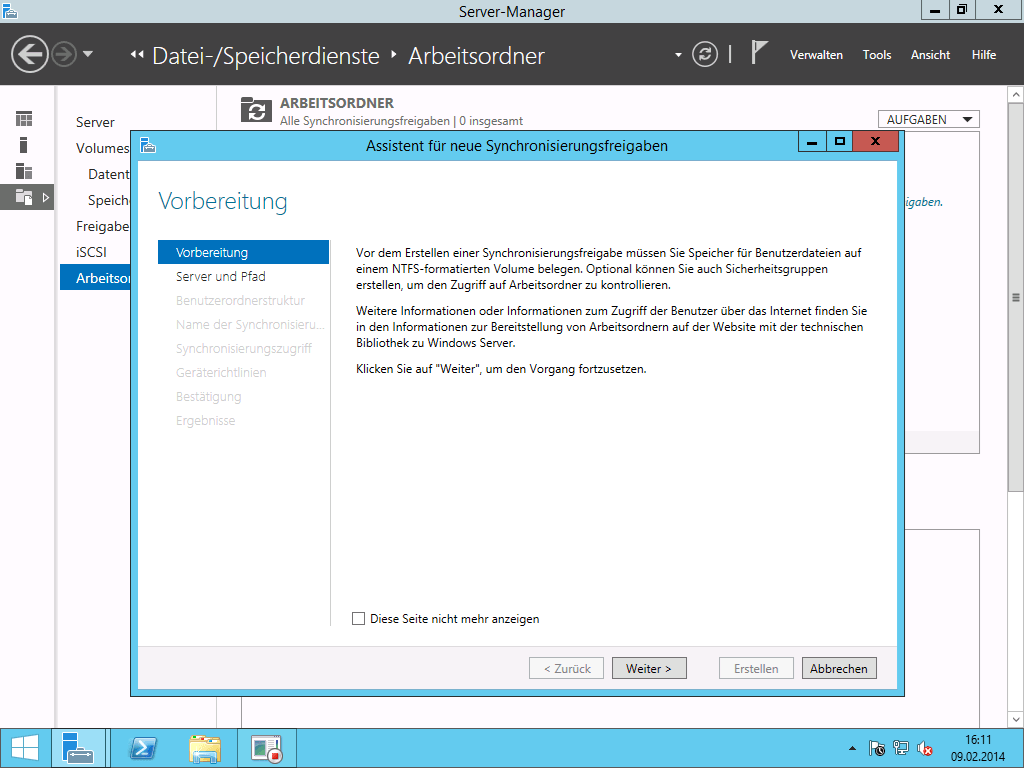1024x768 pixels.
Task: Minimize the sync share wizard window
Action: [812, 141]
